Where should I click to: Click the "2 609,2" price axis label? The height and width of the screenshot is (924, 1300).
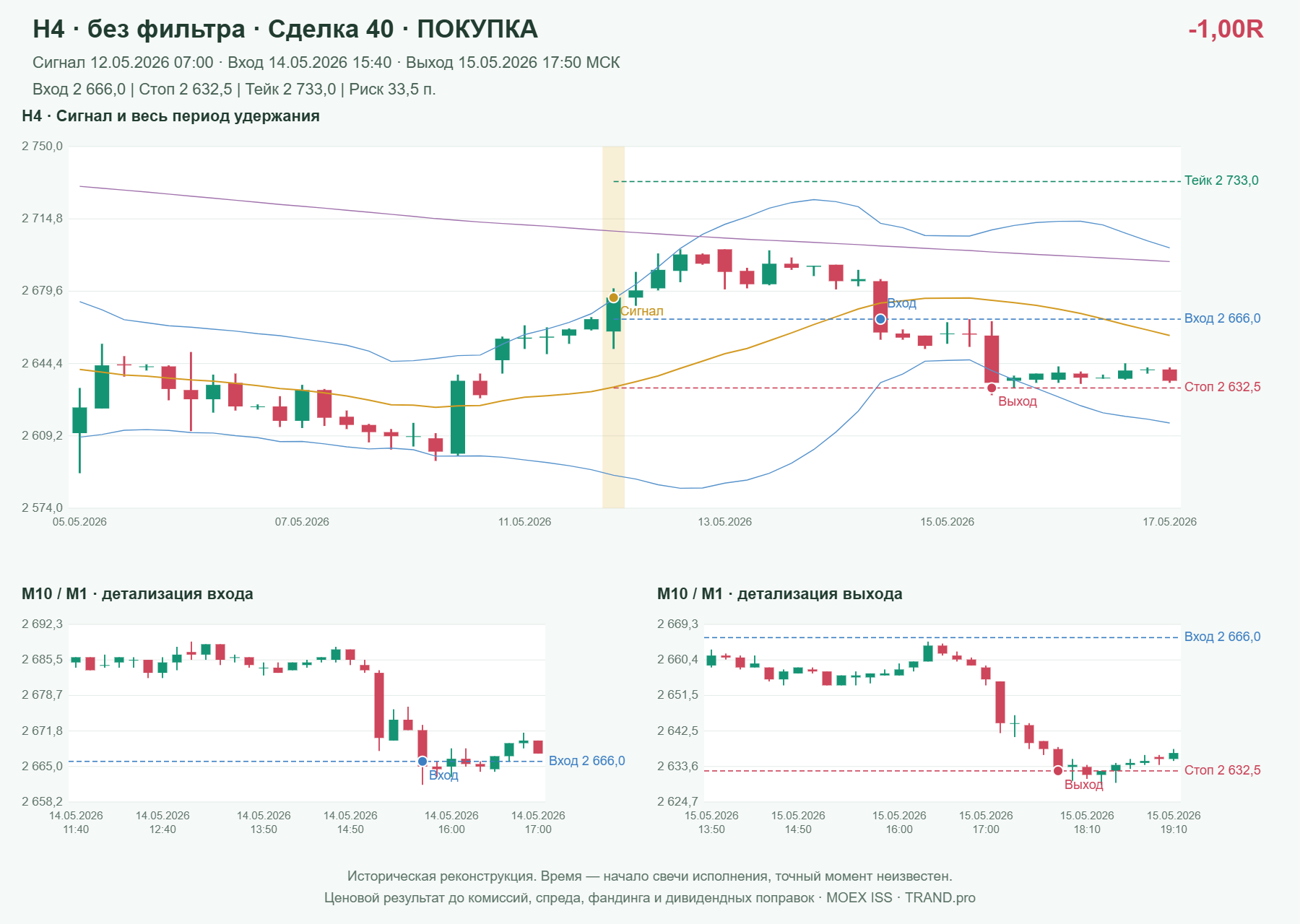(x=42, y=435)
